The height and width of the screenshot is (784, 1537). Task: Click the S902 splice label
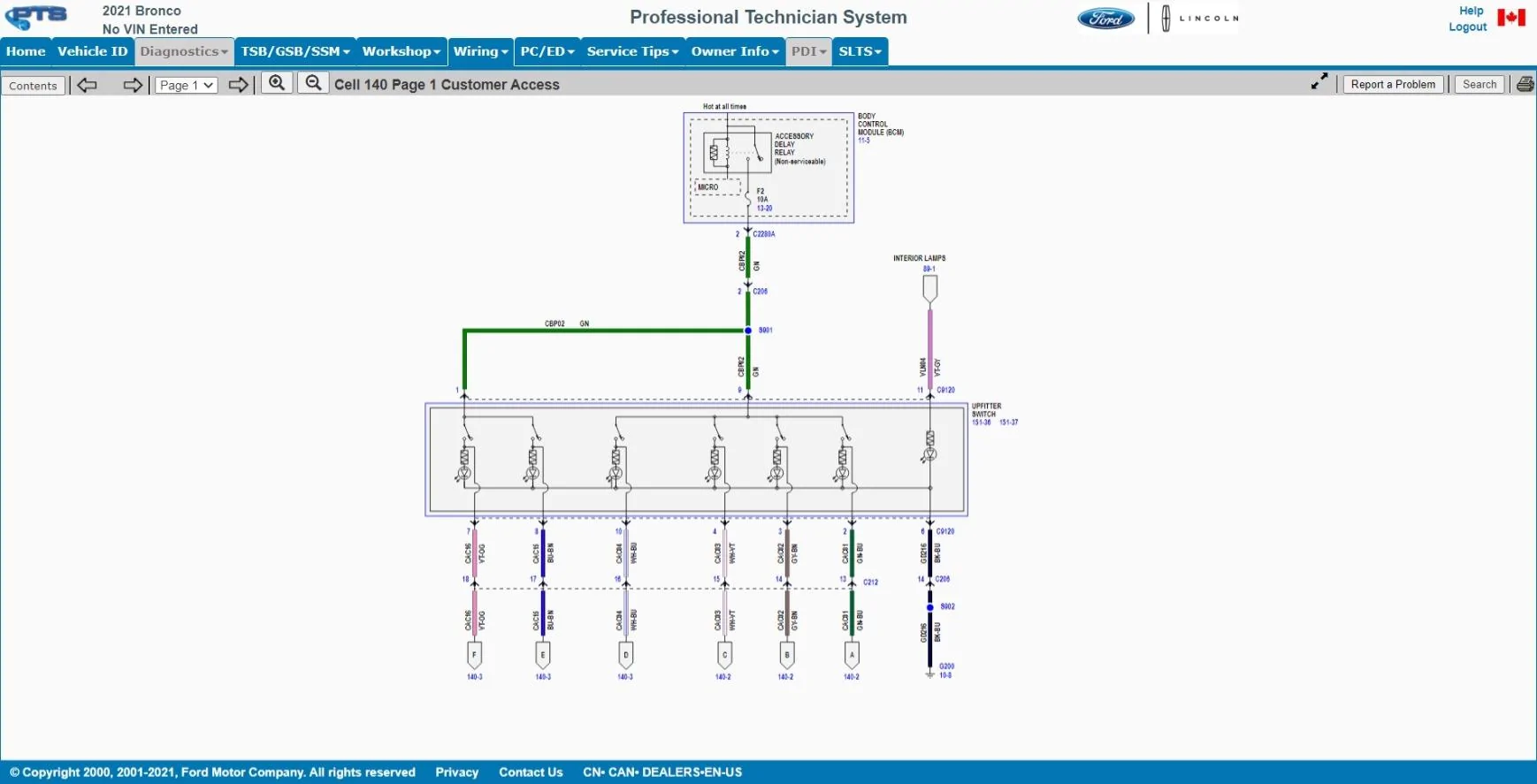[947, 607]
